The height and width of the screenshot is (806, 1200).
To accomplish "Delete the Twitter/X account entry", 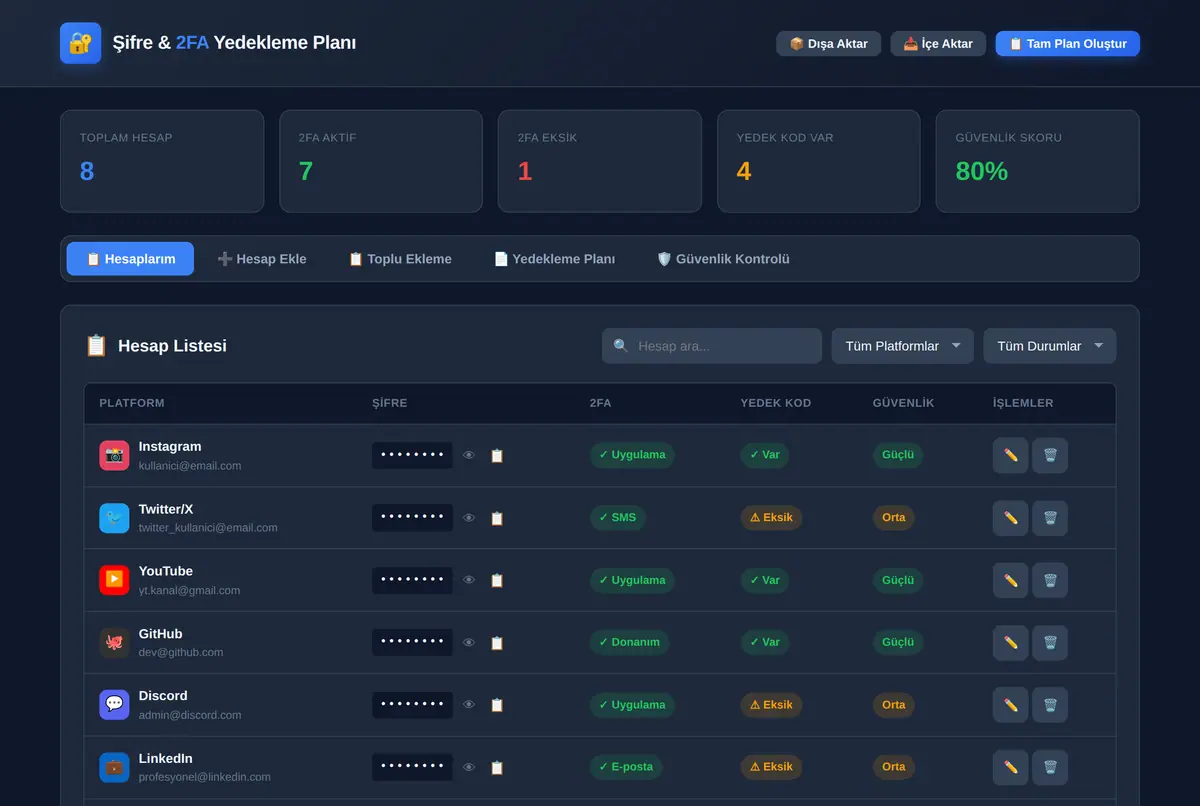I will pos(1050,518).
